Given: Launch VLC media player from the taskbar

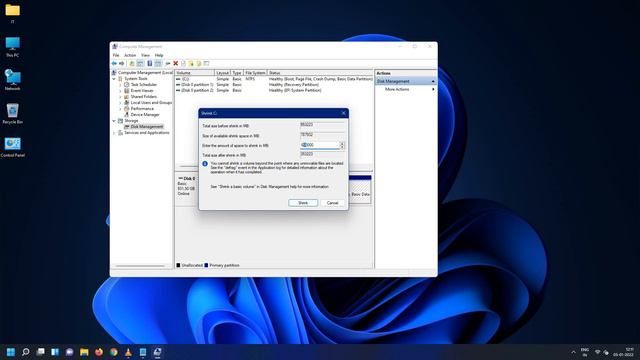Looking at the screenshot, I should pos(128,352).
